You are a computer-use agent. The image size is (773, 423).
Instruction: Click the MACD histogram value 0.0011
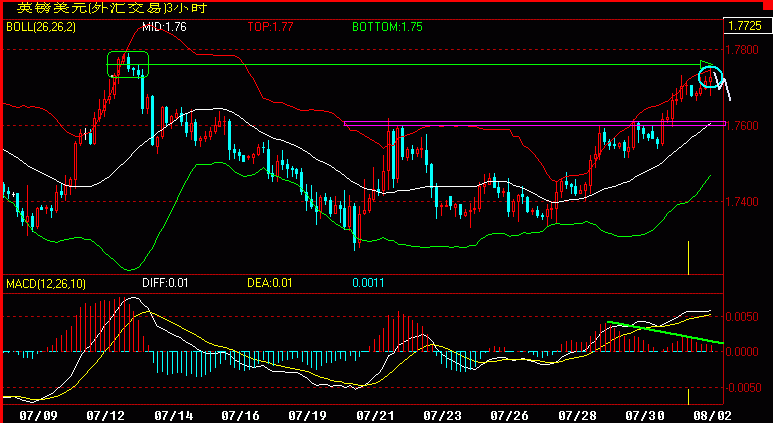368,283
